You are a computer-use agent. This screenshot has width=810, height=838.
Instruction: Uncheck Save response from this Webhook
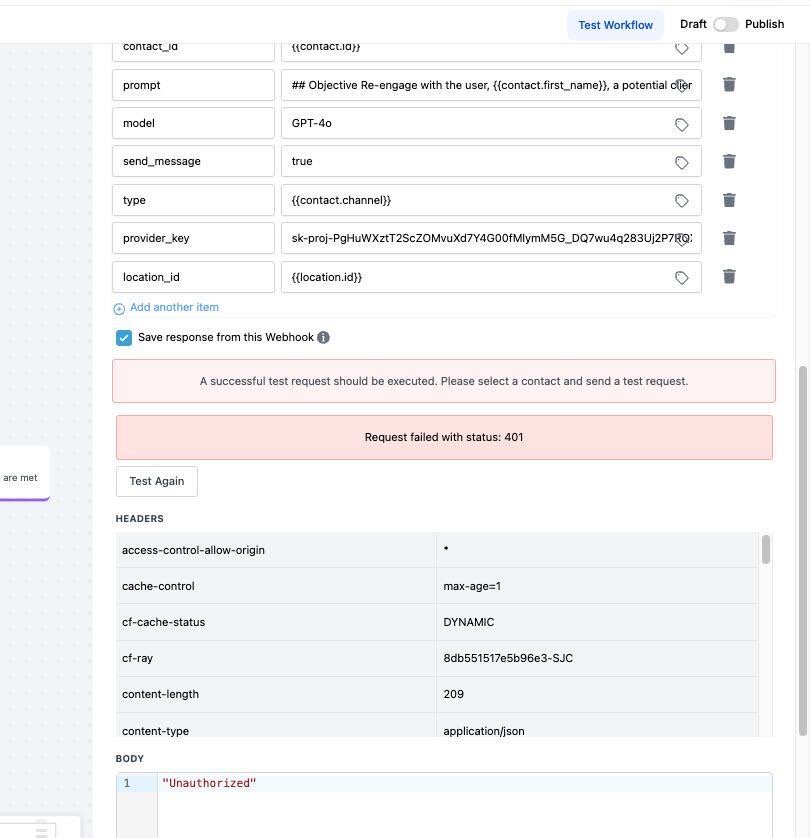[x=124, y=338]
